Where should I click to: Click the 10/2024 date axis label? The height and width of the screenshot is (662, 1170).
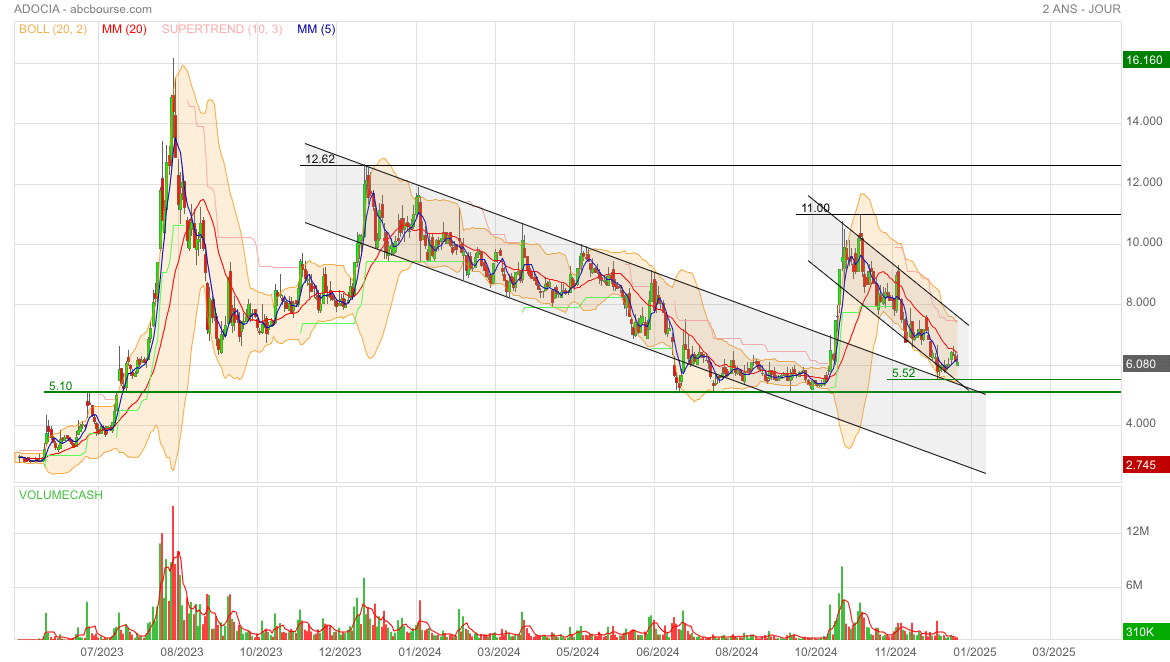coord(816,652)
